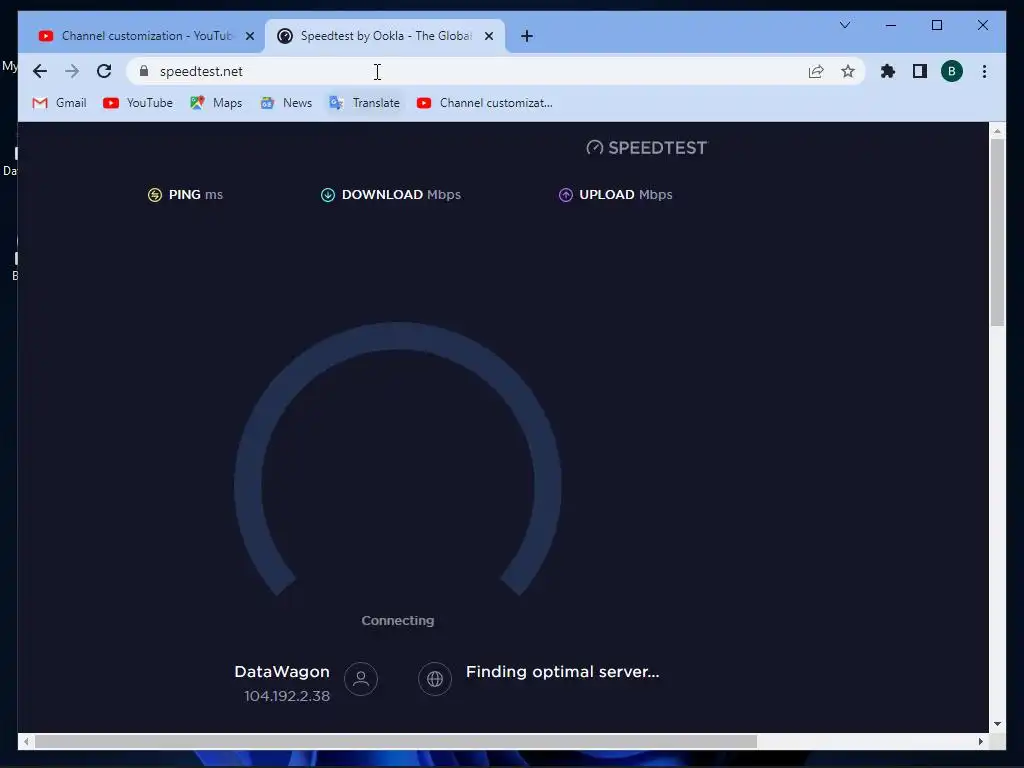Open the YouTube bookmark
The image size is (1024, 768).
pyautogui.click(x=138, y=103)
